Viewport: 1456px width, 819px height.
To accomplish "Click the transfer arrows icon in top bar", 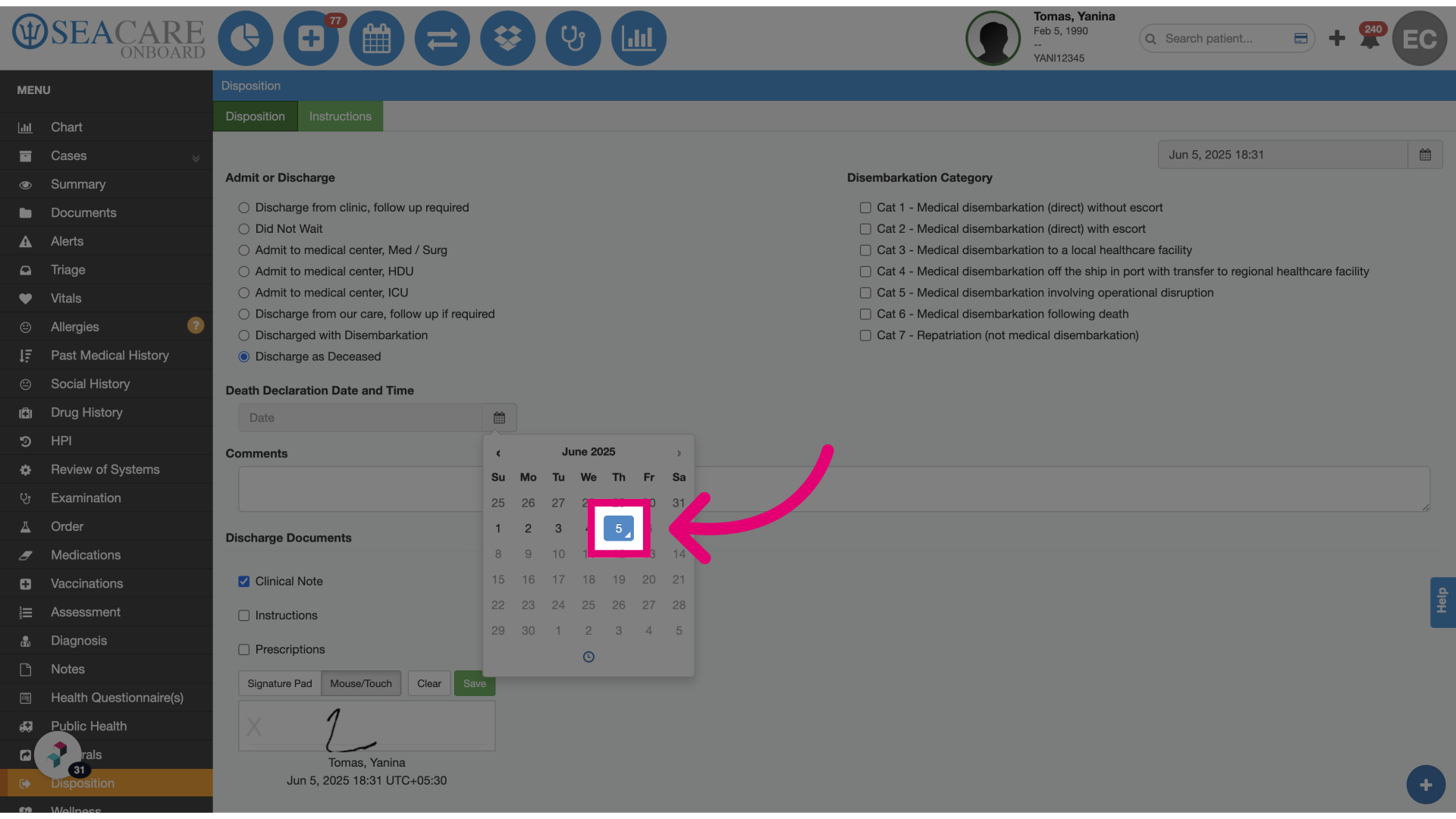I will coord(442,38).
